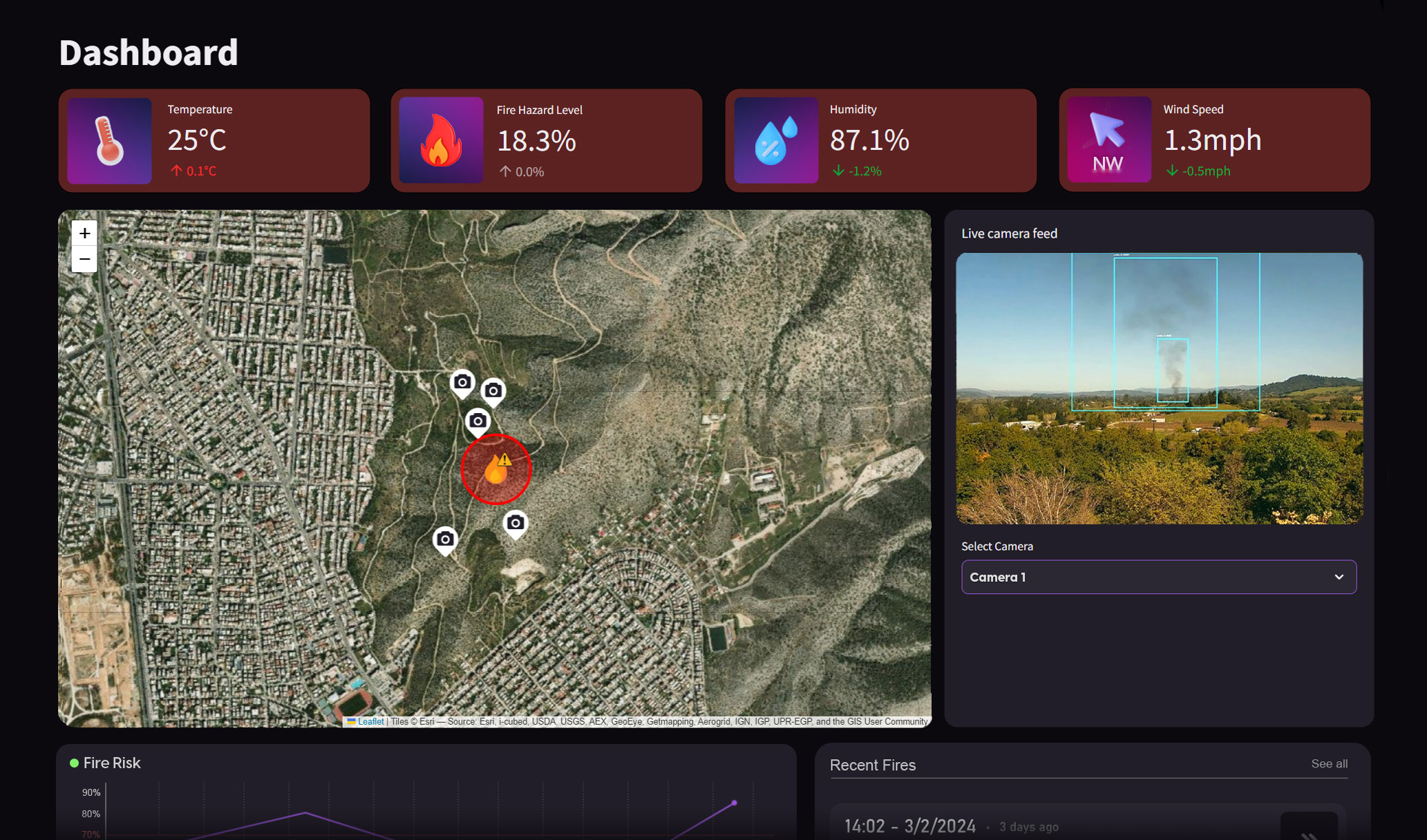Click the leftmost top camera marker
1427x840 pixels.
462,383
